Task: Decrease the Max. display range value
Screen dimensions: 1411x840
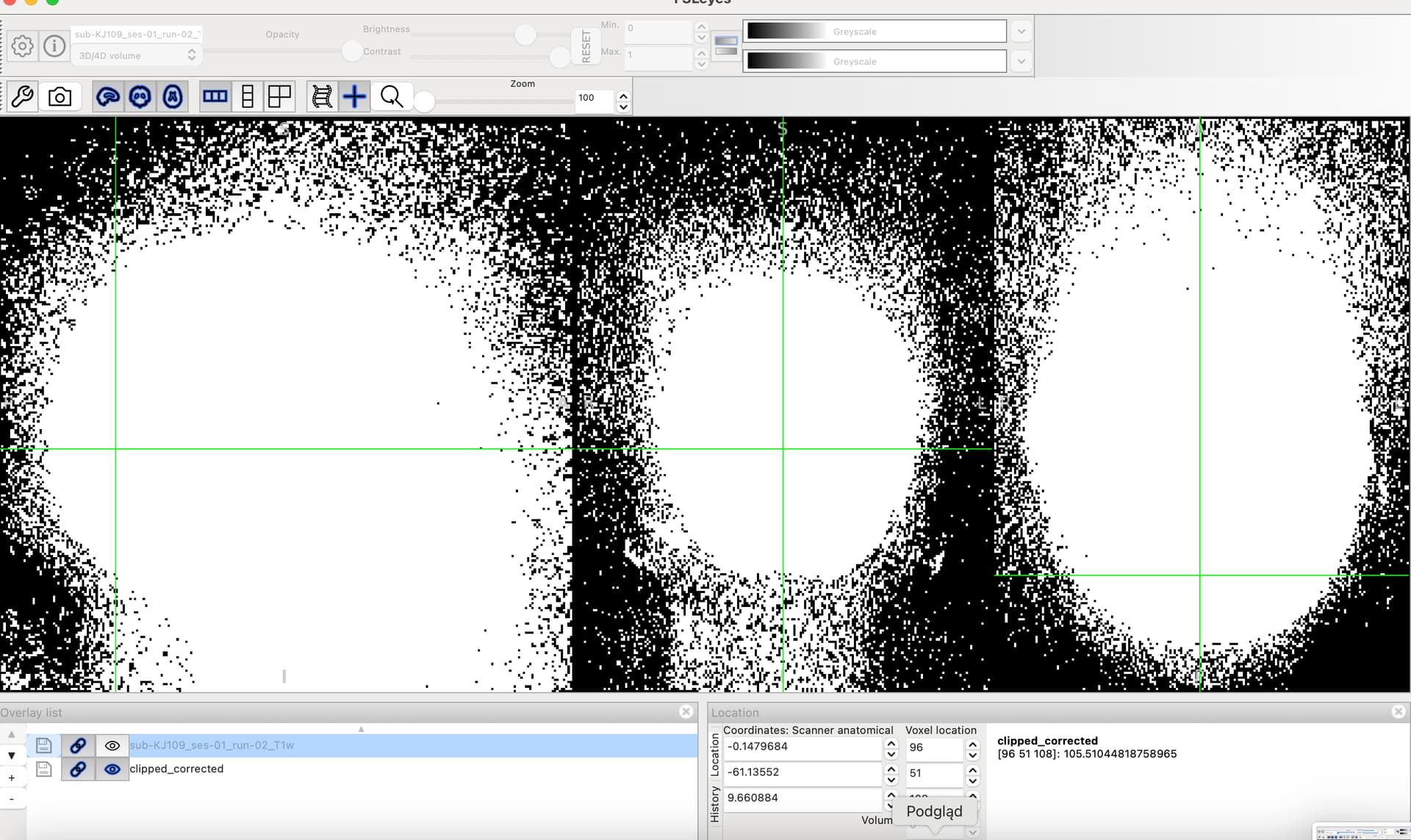Action: 701,64
